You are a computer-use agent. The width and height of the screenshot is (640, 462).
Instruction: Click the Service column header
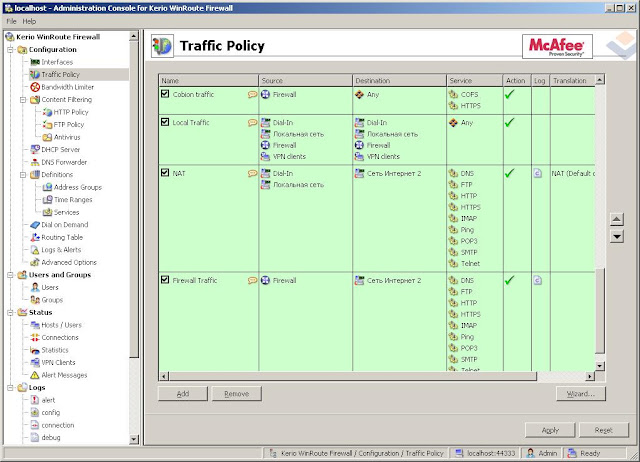click(x=475, y=80)
